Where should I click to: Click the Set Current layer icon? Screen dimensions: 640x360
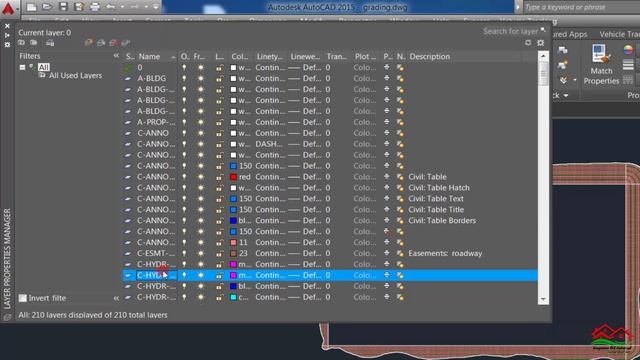[x=126, y=42]
